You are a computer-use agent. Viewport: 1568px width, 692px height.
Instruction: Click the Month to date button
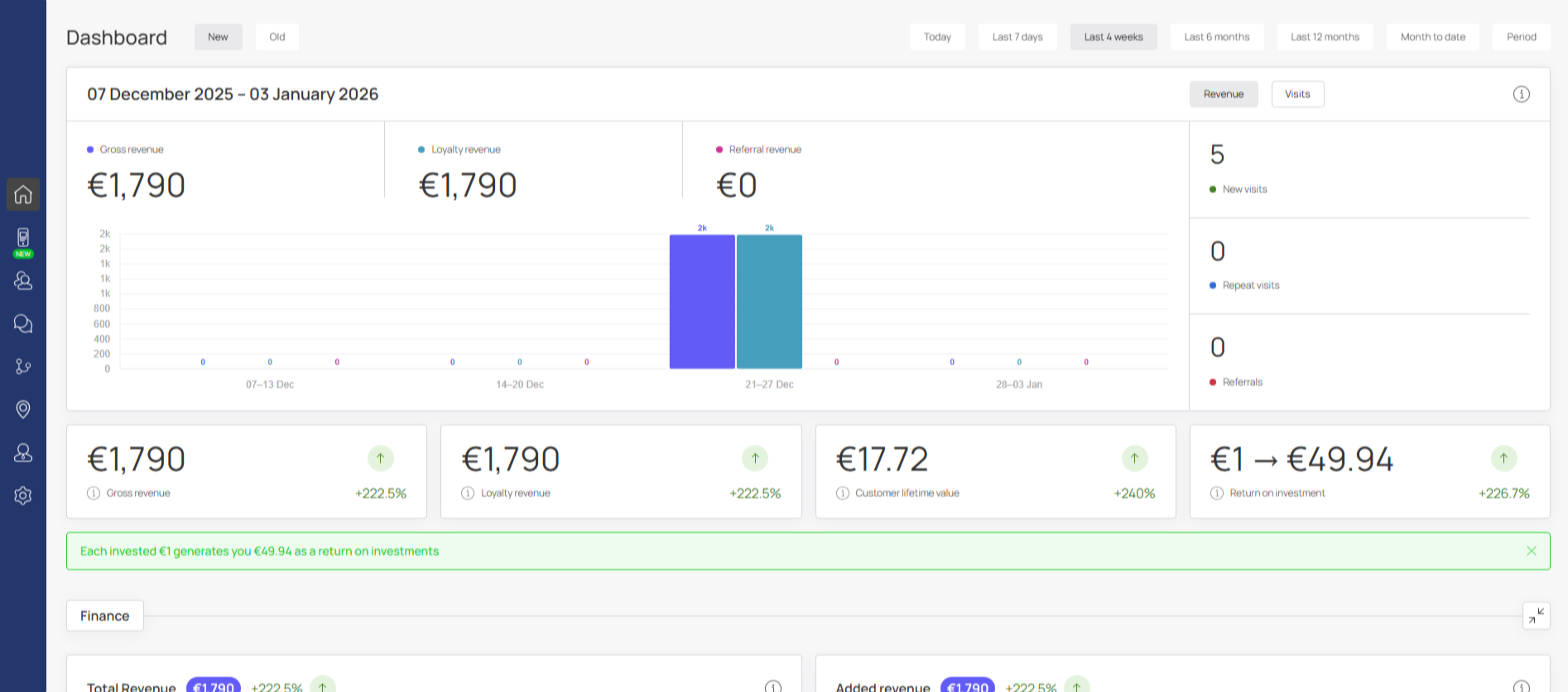tap(1432, 37)
